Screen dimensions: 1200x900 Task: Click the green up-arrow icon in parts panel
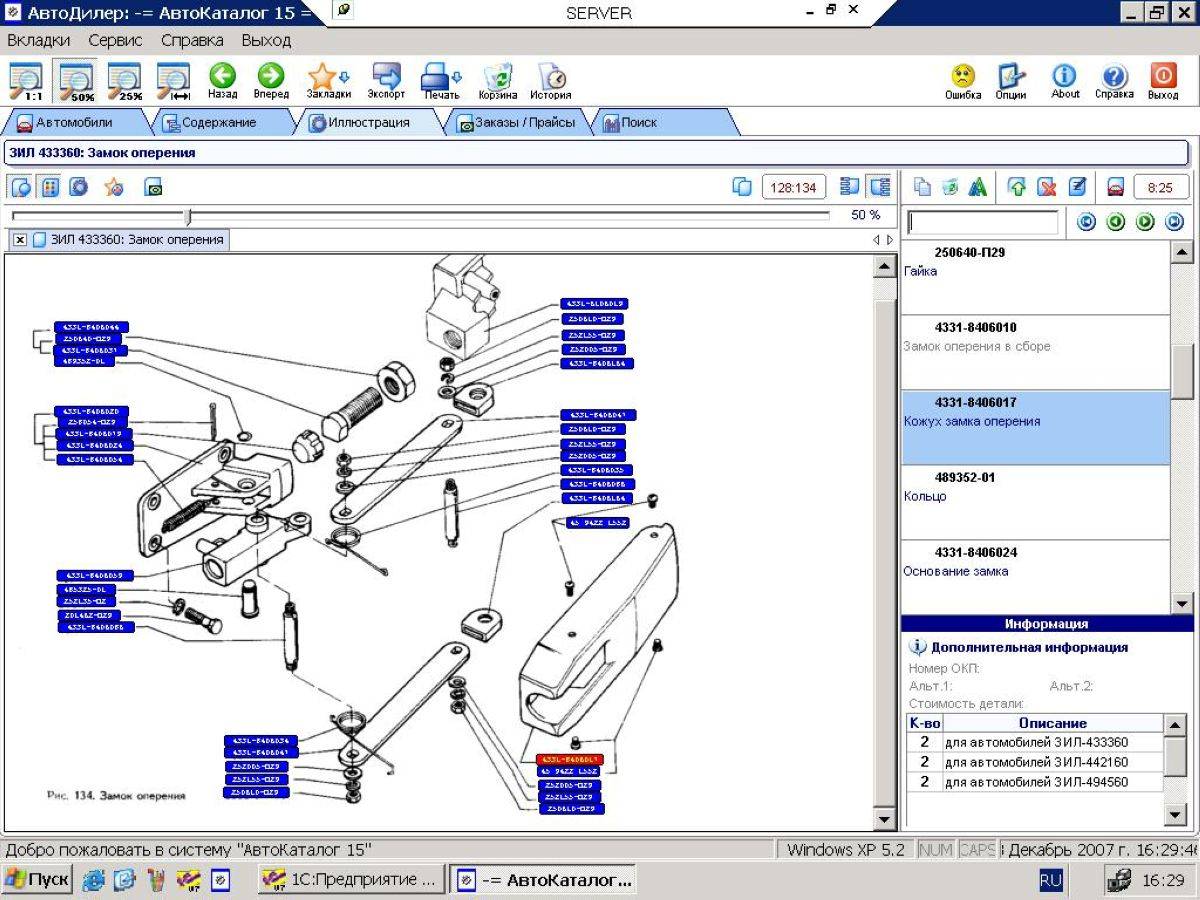1017,187
